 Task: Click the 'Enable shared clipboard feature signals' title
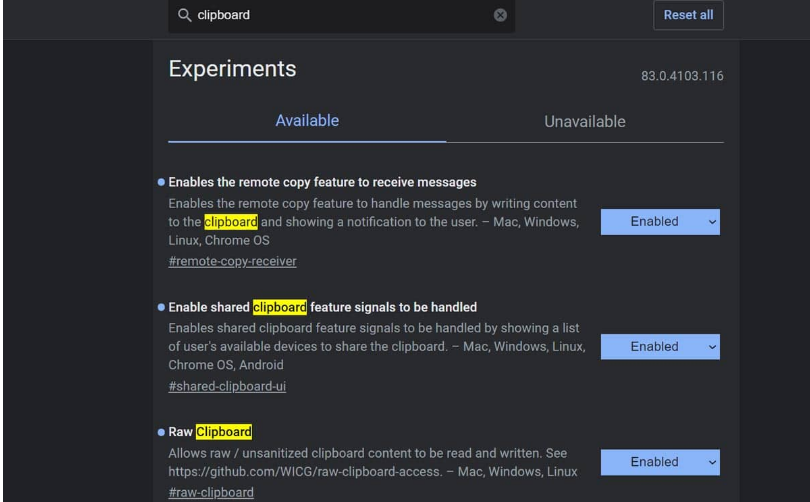[x=322, y=307]
